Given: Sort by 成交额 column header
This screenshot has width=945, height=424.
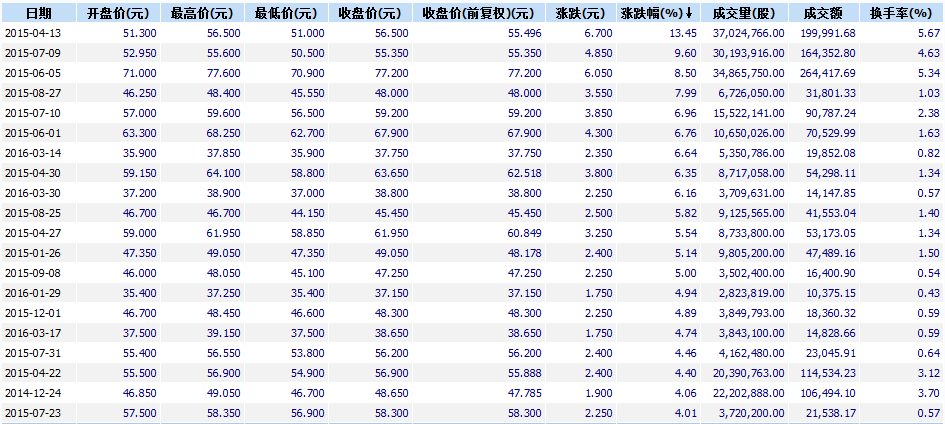Looking at the screenshot, I should (821, 13).
